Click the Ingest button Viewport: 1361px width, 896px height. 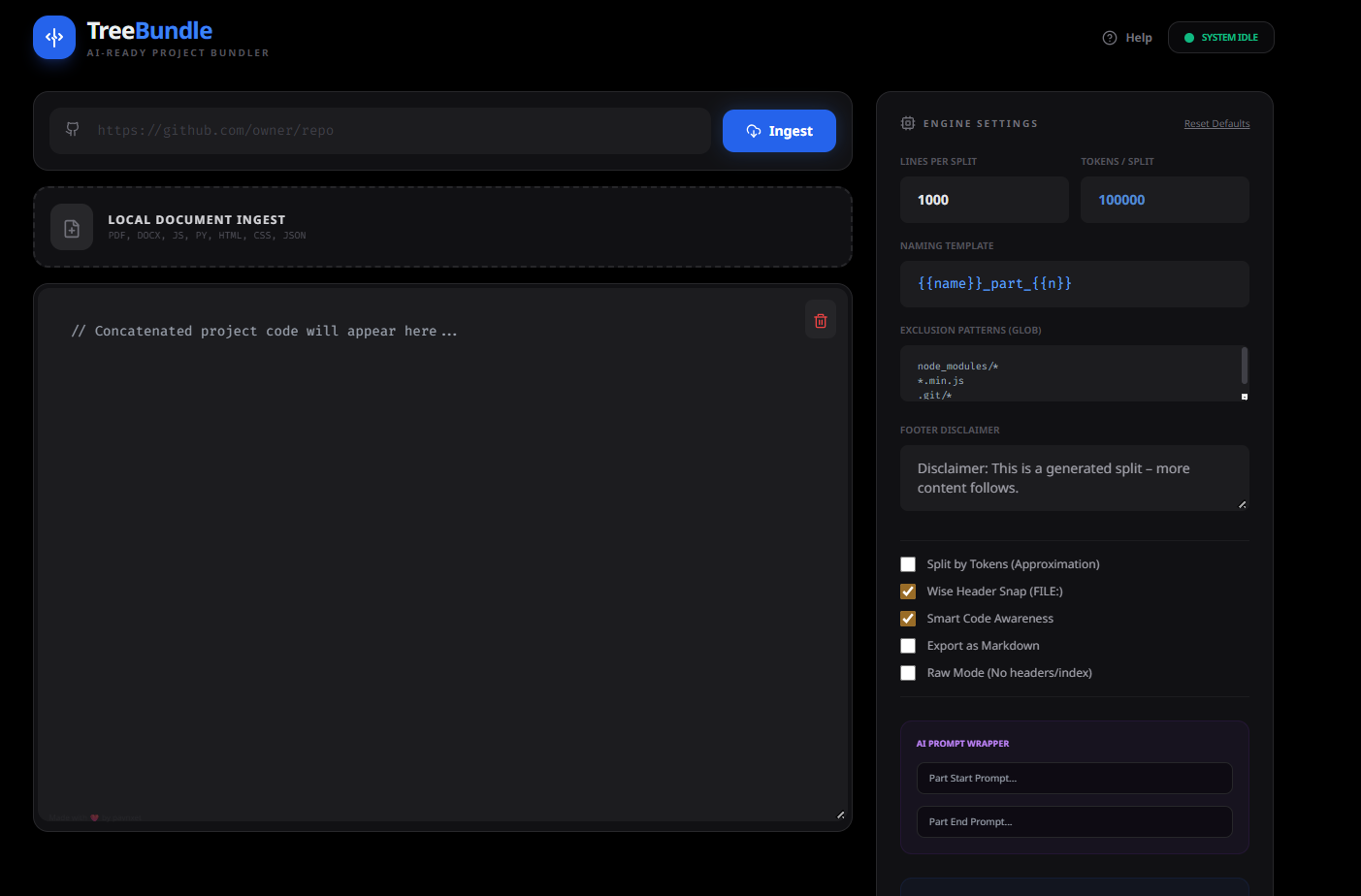tap(779, 131)
